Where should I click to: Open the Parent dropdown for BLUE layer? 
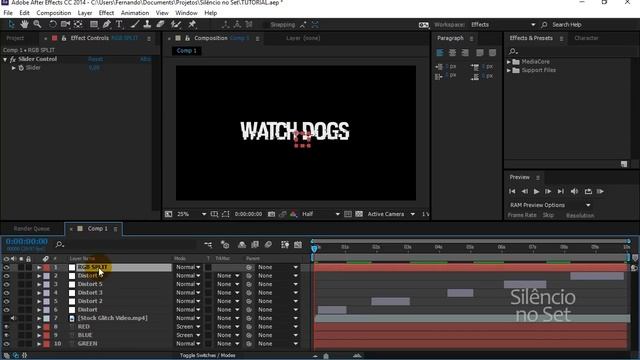click(278, 336)
